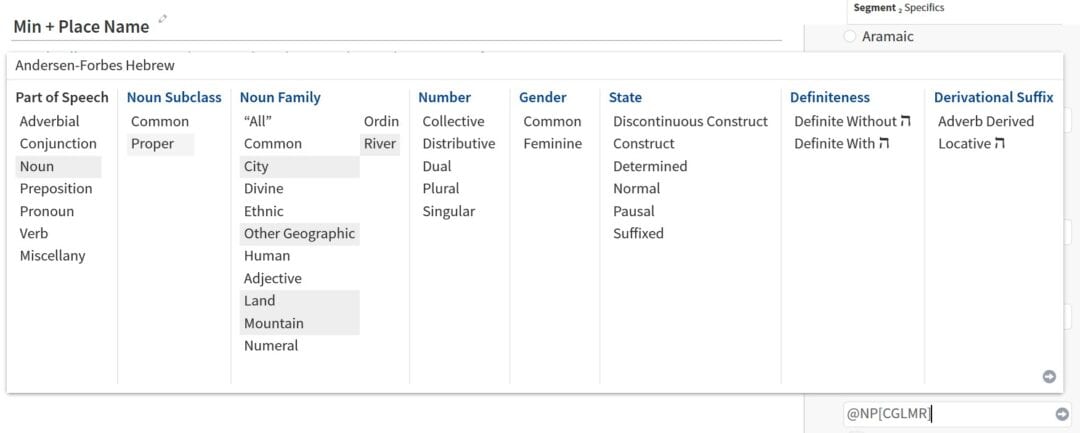1080x433 pixels.
Task: Open the Noun Subclass column header
Action: (x=174, y=98)
